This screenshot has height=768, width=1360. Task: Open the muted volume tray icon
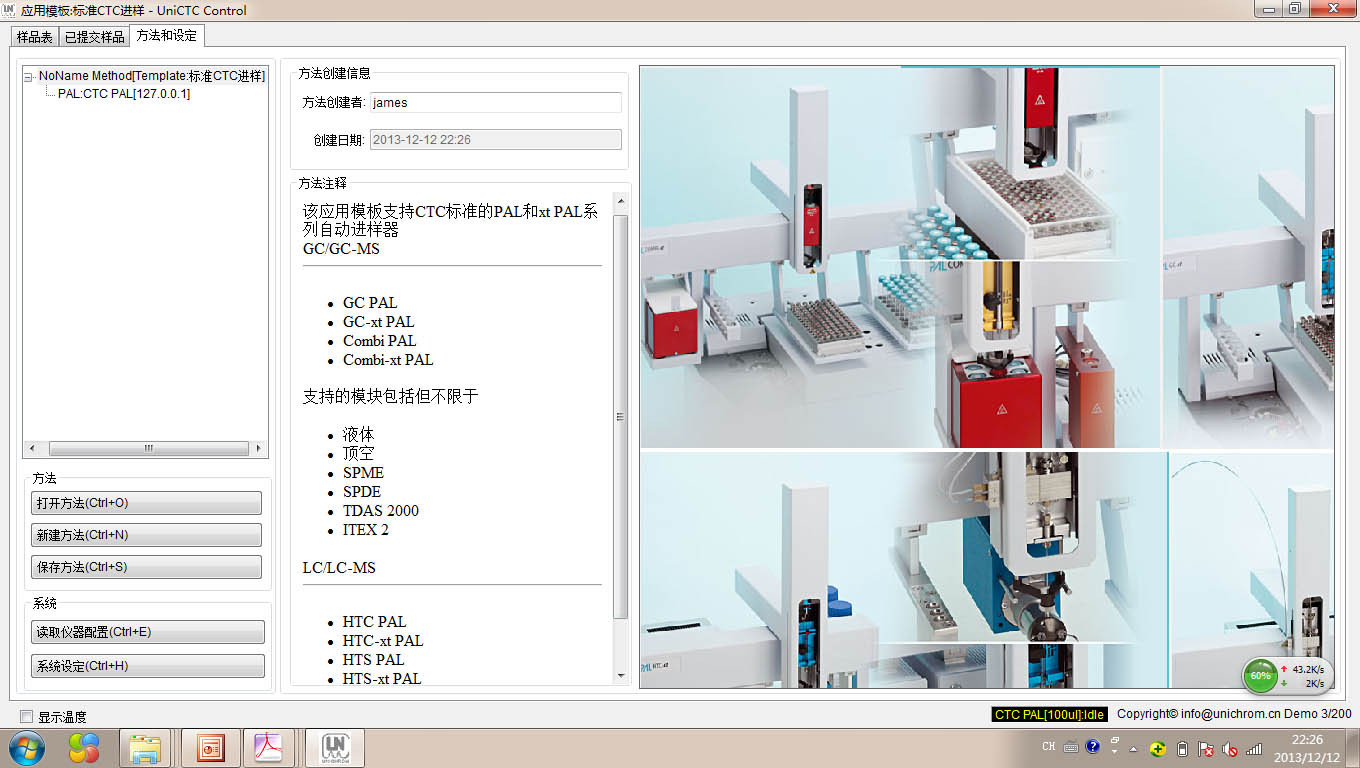click(1230, 748)
